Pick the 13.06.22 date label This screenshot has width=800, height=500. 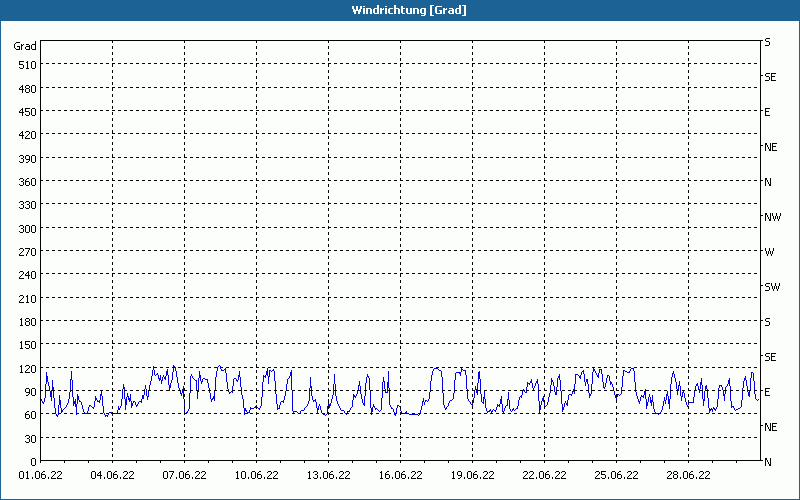coord(328,475)
